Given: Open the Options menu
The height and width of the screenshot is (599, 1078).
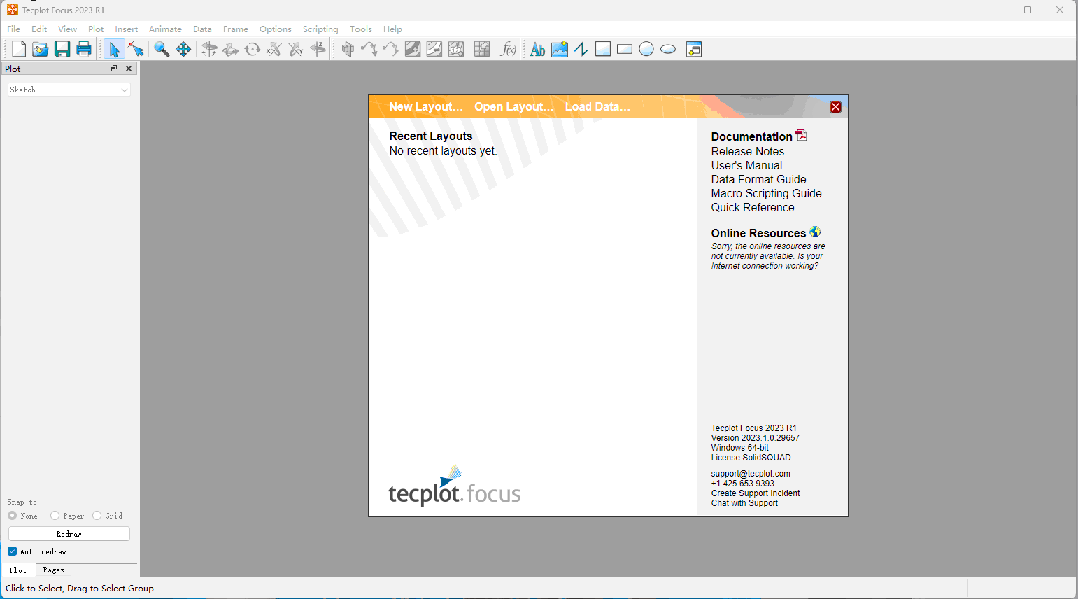Looking at the screenshot, I should (275, 29).
